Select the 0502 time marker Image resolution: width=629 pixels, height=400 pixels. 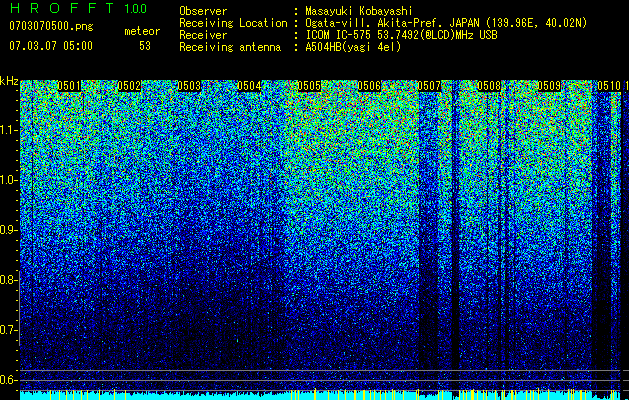(x=129, y=86)
